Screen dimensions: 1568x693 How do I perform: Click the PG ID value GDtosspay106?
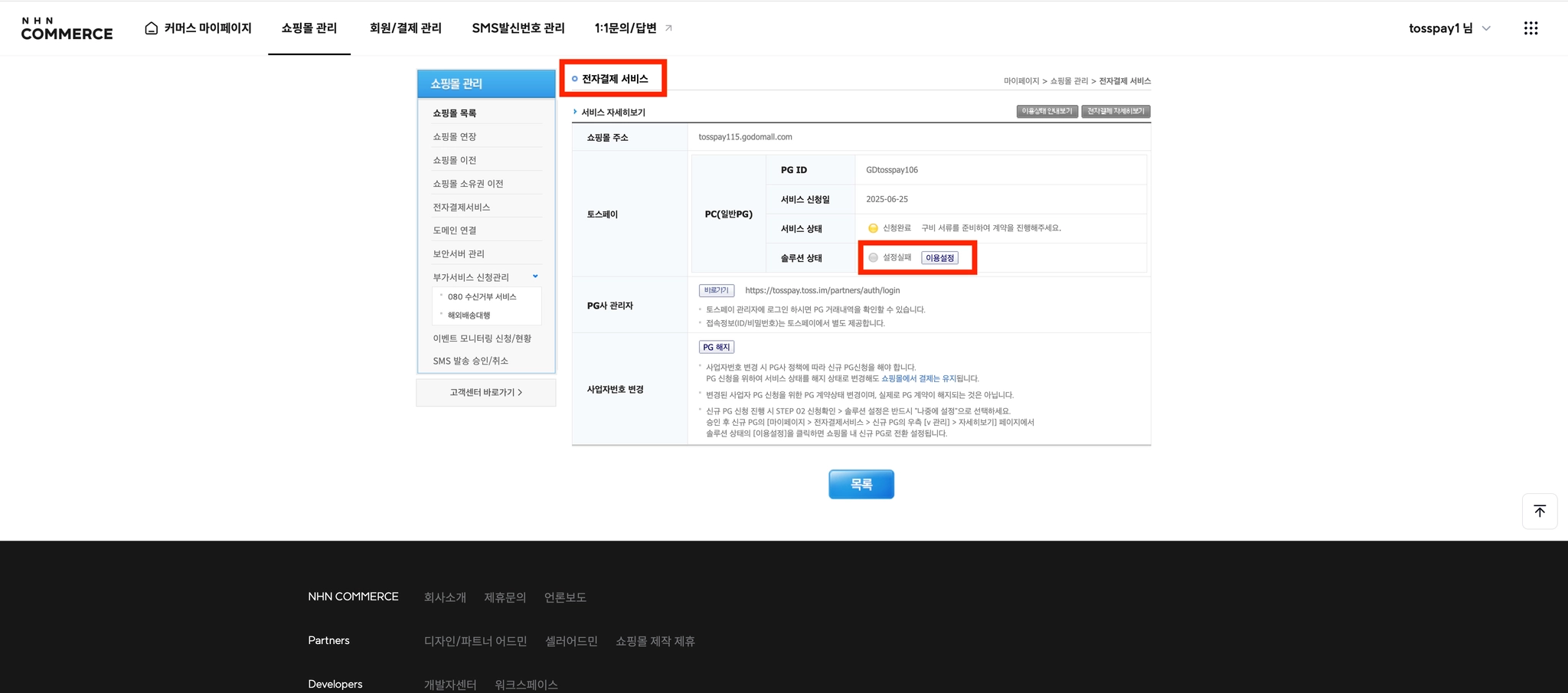(892, 170)
